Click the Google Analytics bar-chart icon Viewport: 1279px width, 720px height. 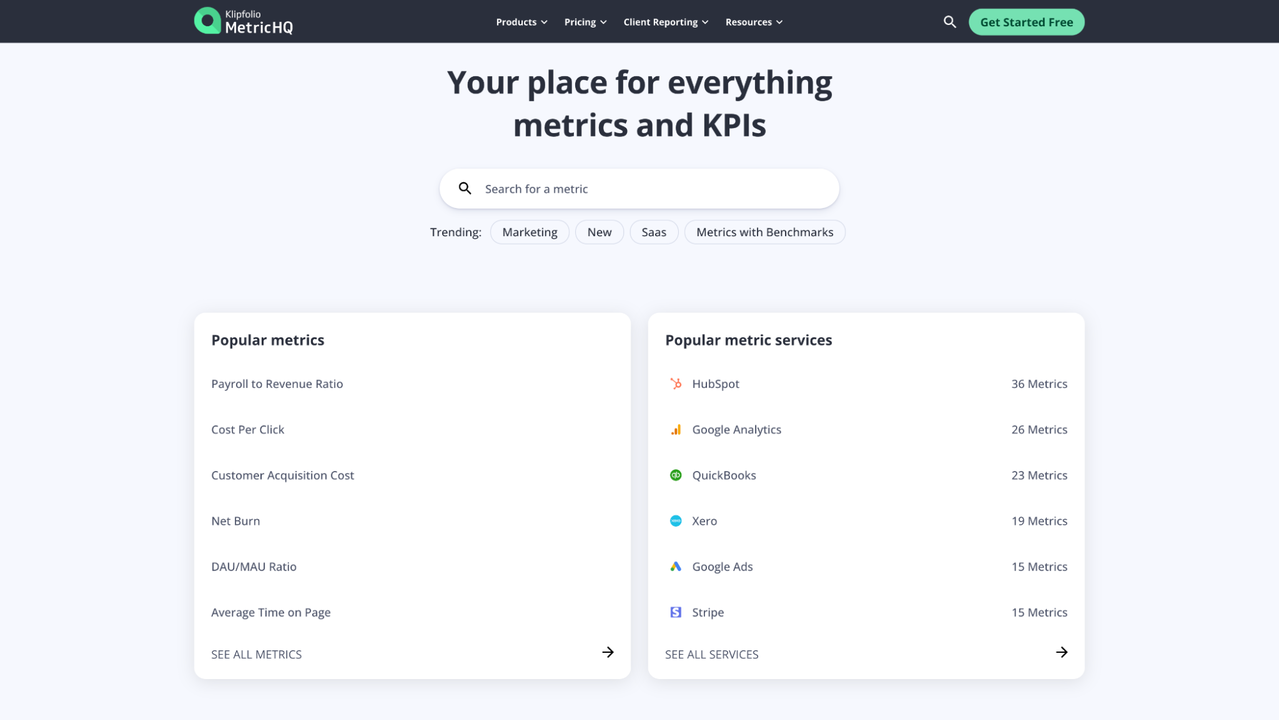(x=676, y=430)
